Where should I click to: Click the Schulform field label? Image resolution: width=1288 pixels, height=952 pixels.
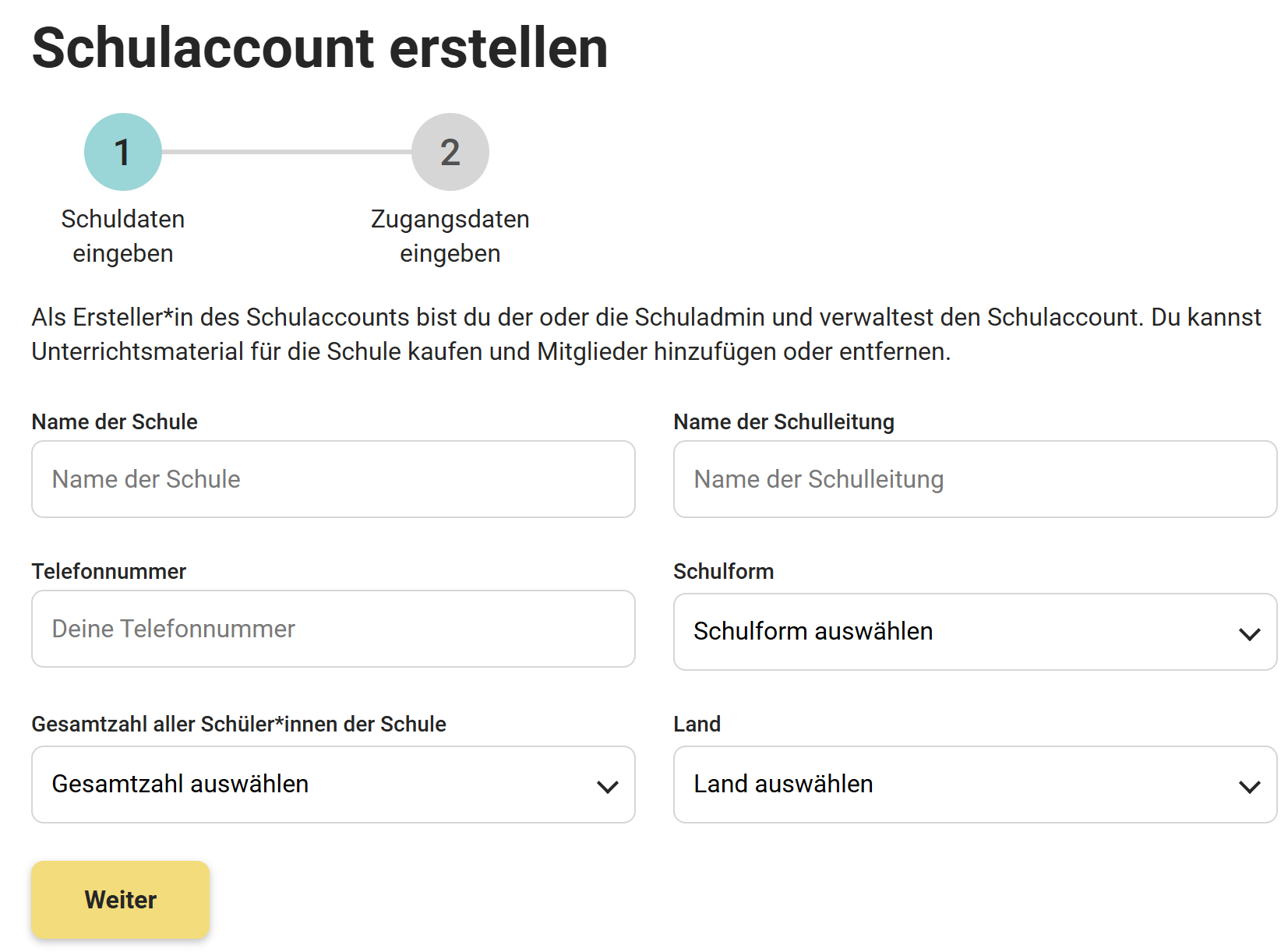coord(723,571)
